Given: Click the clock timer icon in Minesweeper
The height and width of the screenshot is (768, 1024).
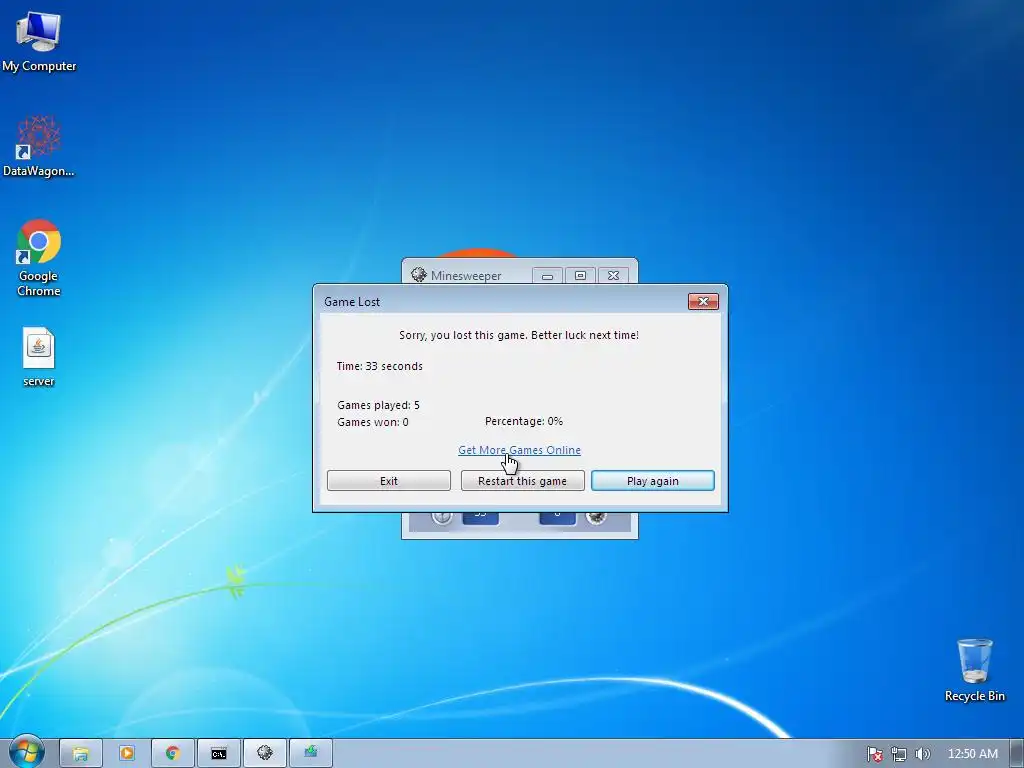Looking at the screenshot, I should tap(442, 517).
